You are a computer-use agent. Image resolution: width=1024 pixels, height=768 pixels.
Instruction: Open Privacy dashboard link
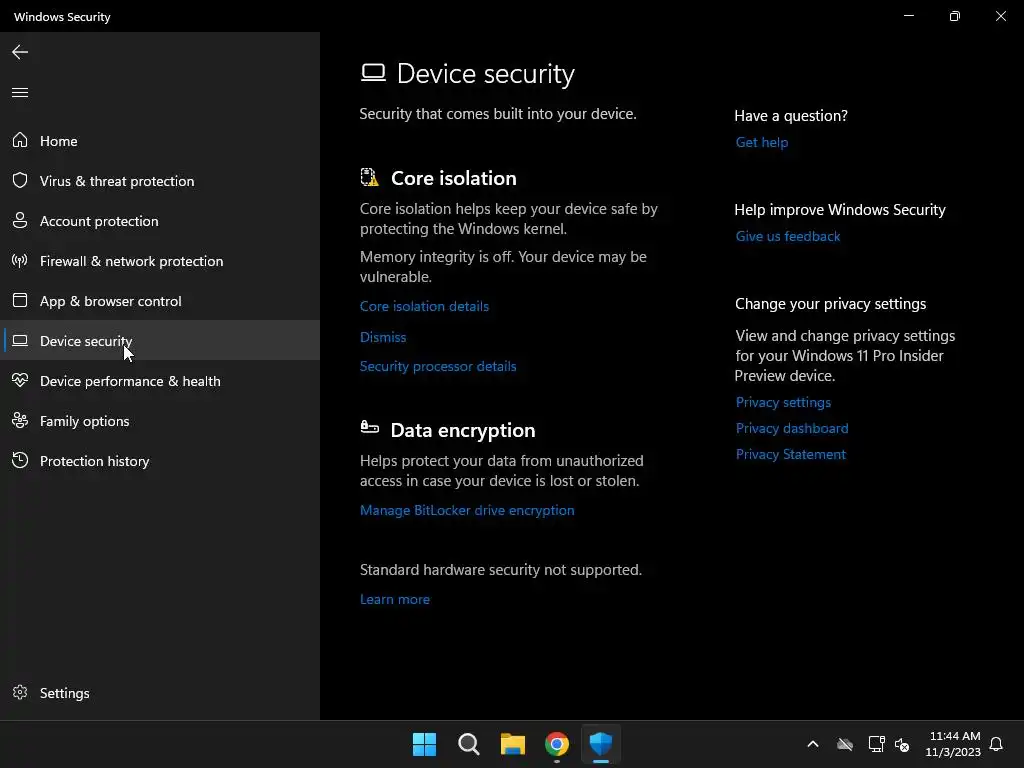tap(792, 428)
